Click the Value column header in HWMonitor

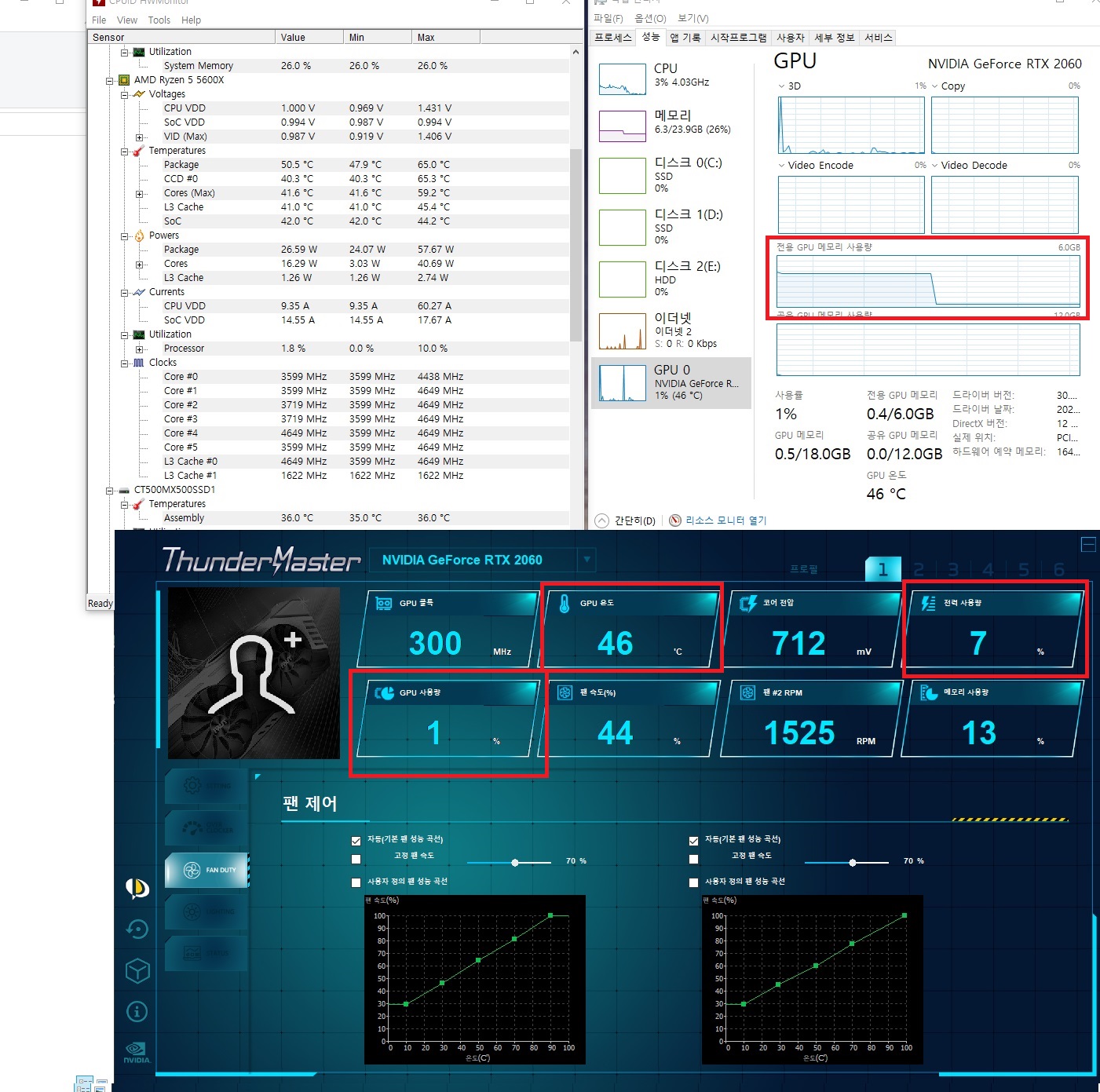point(309,38)
